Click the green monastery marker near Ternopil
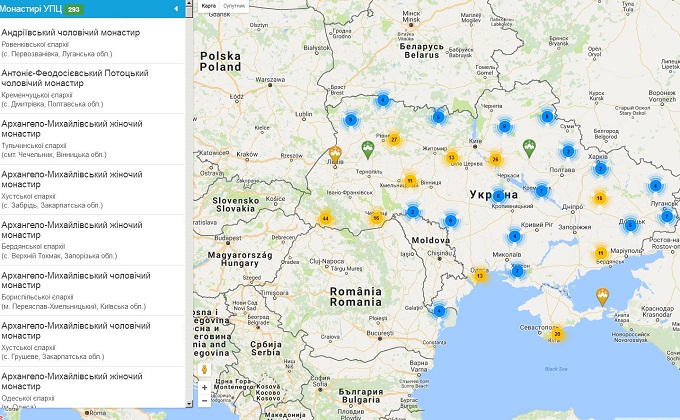The width and height of the screenshot is (680, 420). tap(367, 149)
